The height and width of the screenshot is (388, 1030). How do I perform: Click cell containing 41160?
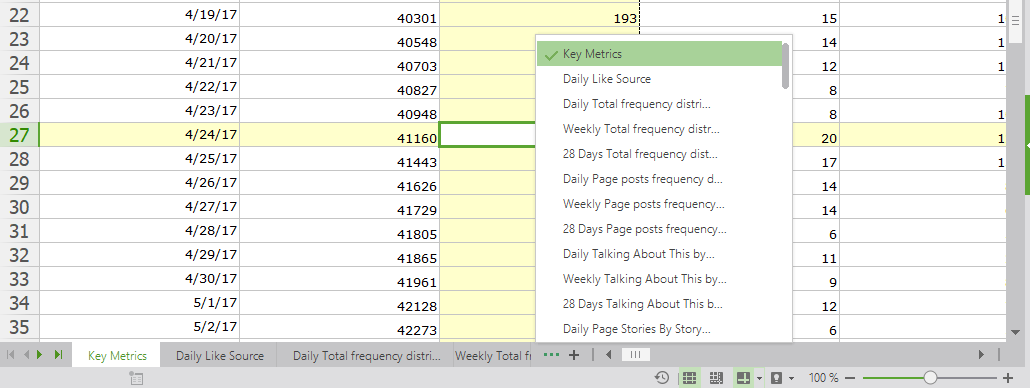(340, 135)
